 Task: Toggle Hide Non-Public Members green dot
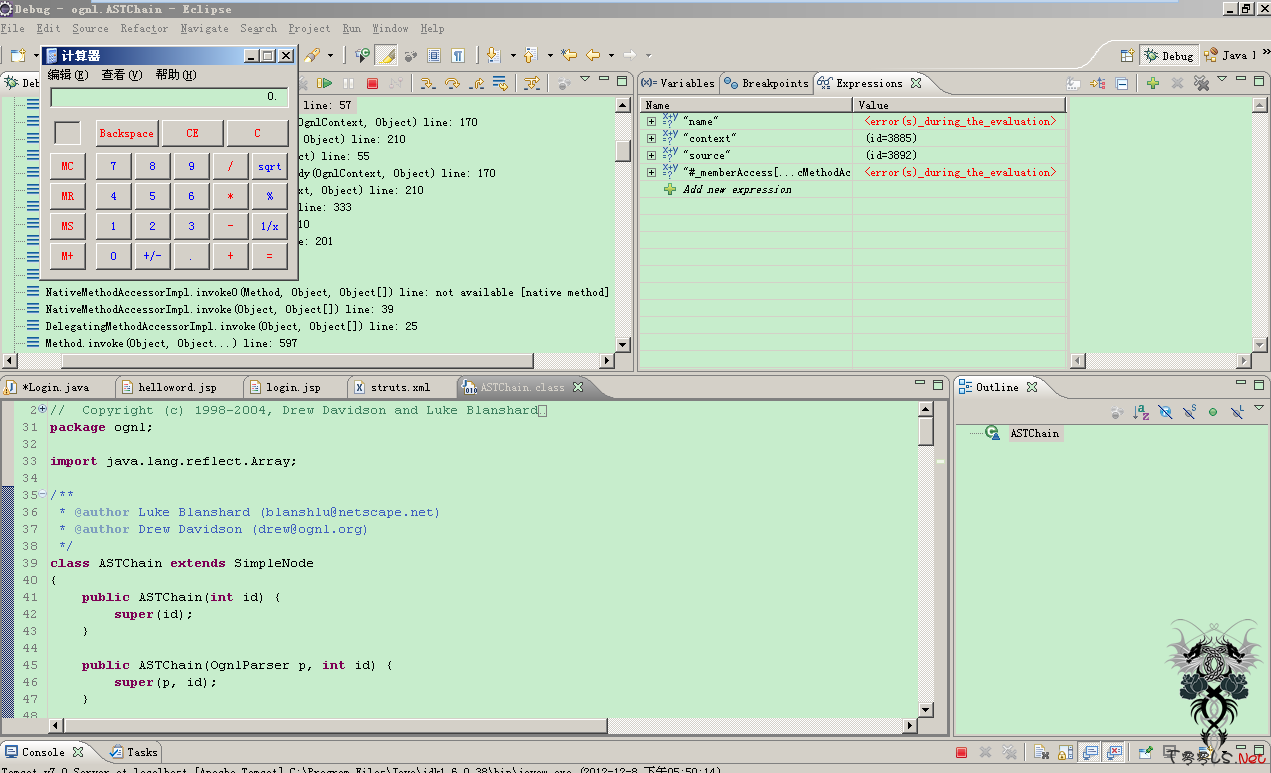(1213, 412)
